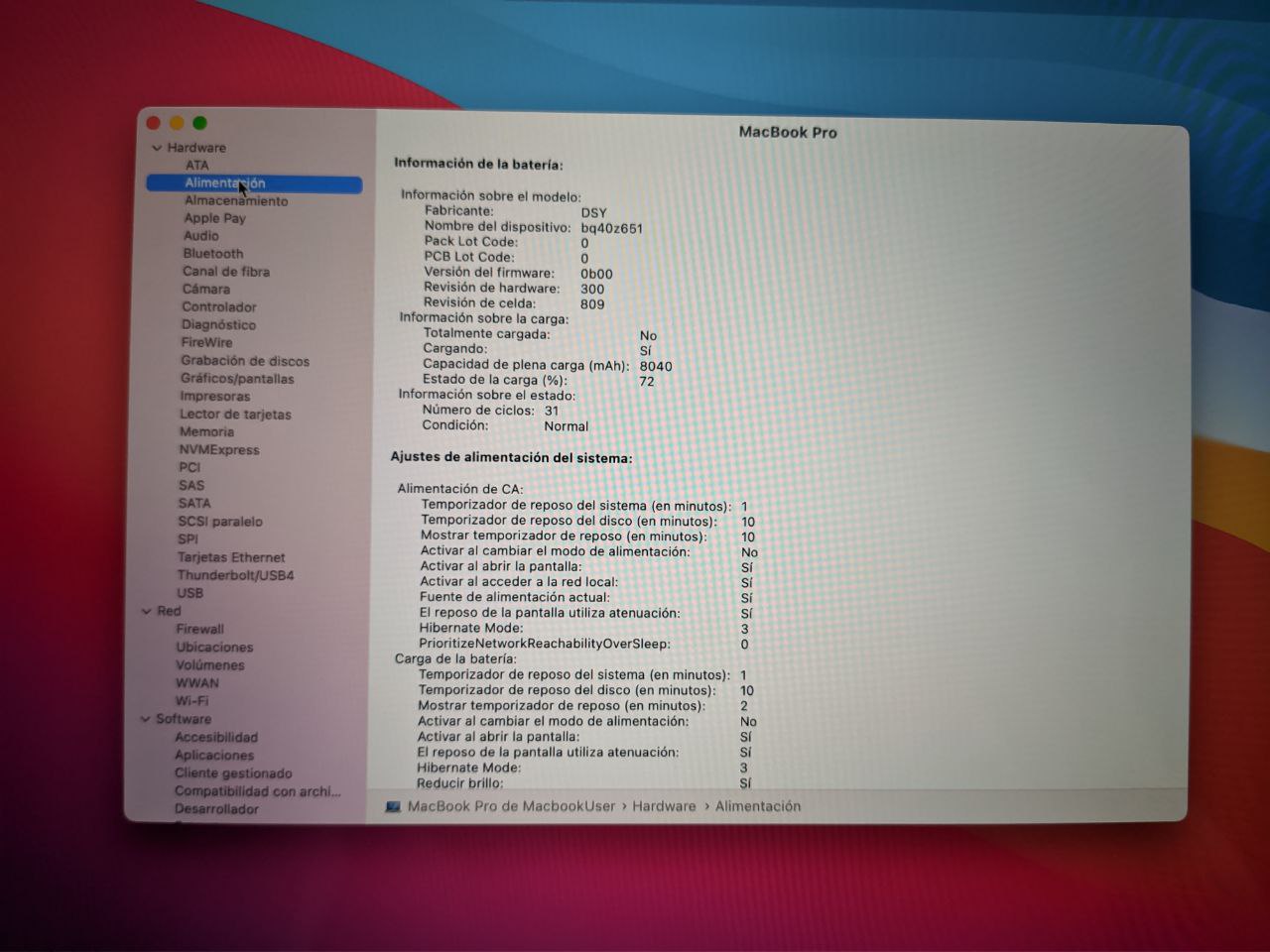Select Controlador in the sidebar
The width and height of the screenshot is (1270, 952).
(218, 307)
